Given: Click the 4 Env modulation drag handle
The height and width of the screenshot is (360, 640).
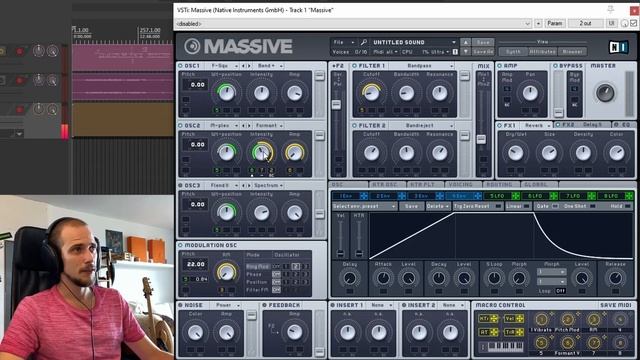Looking at the screenshot, I should click(x=478, y=196).
